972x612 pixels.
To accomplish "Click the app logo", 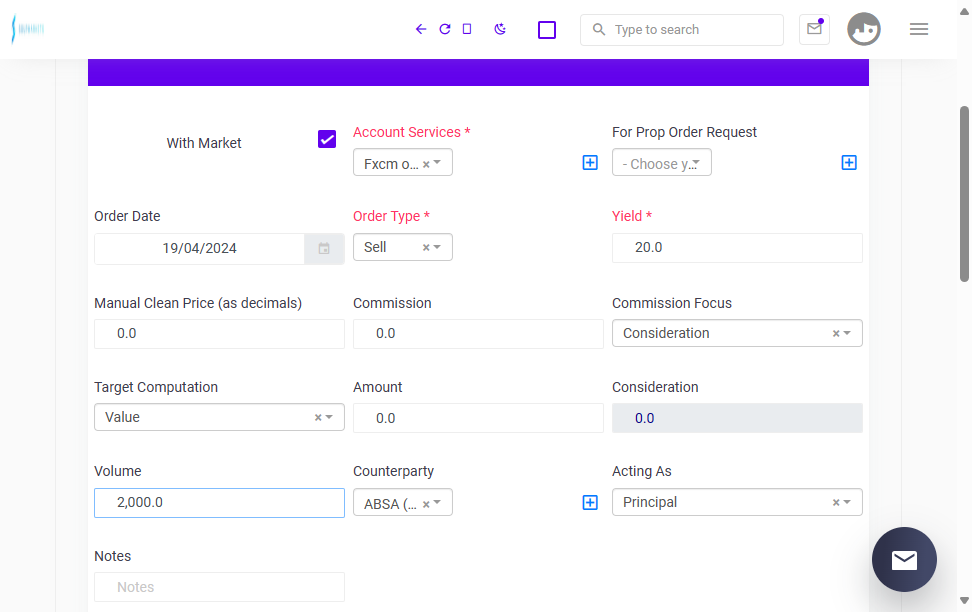I will coord(28,29).
